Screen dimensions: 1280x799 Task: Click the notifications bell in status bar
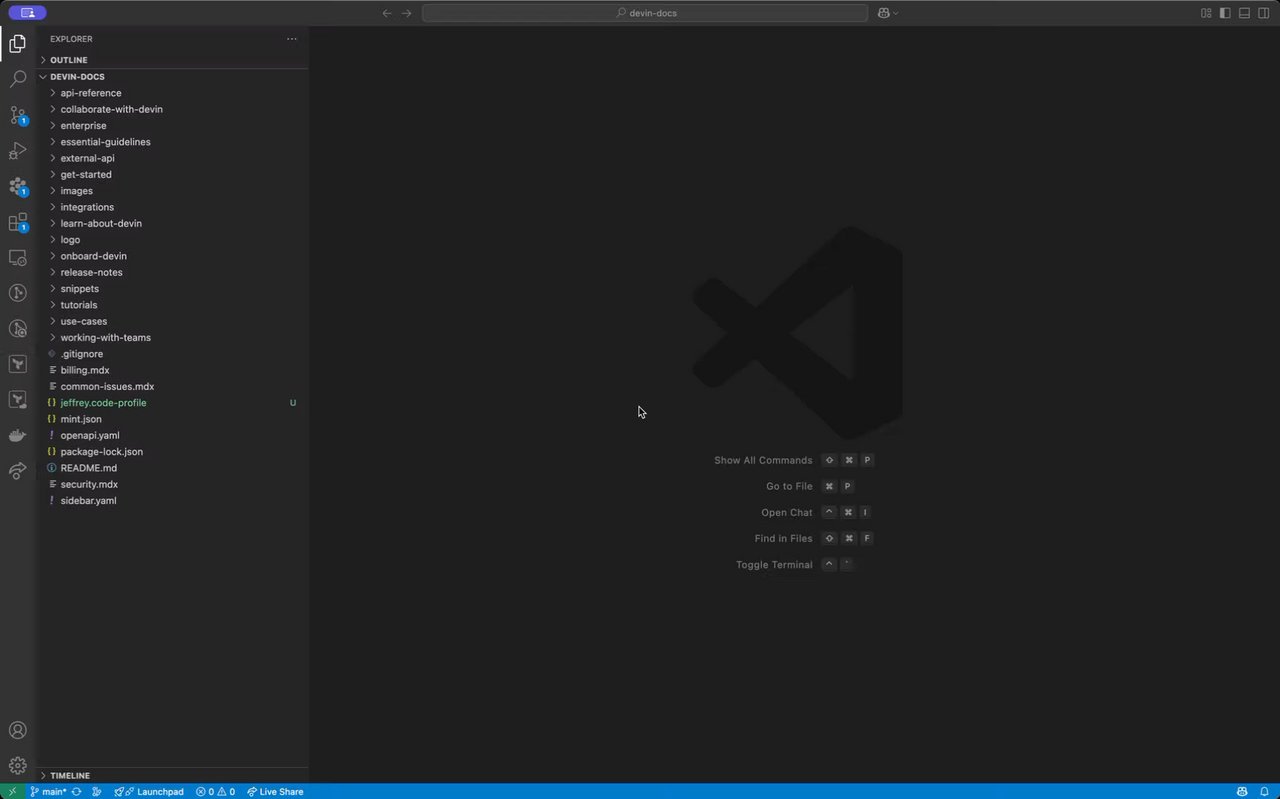(x=1264, y=791)
